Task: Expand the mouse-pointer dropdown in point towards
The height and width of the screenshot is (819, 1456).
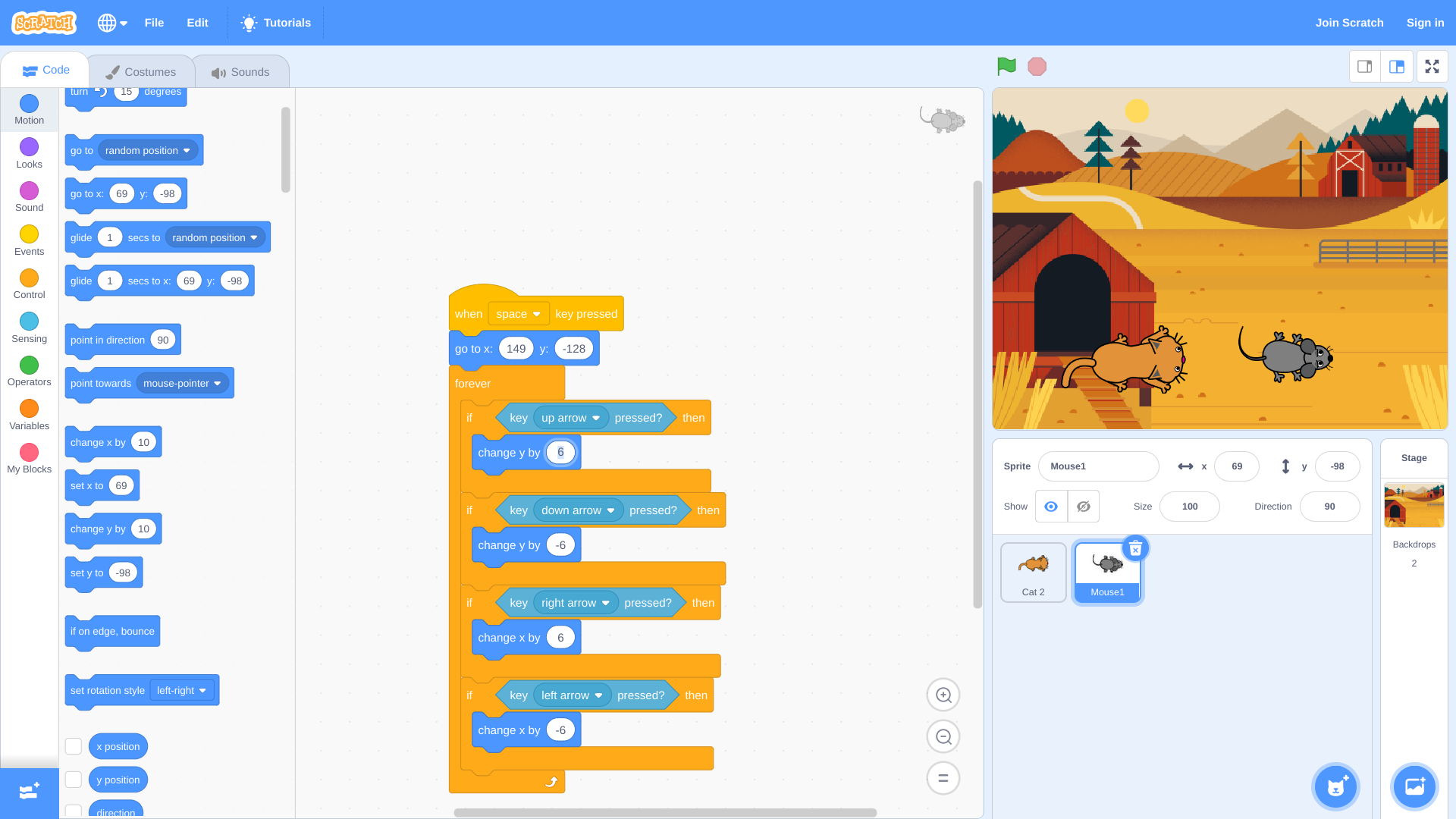Action: point(183,383)
